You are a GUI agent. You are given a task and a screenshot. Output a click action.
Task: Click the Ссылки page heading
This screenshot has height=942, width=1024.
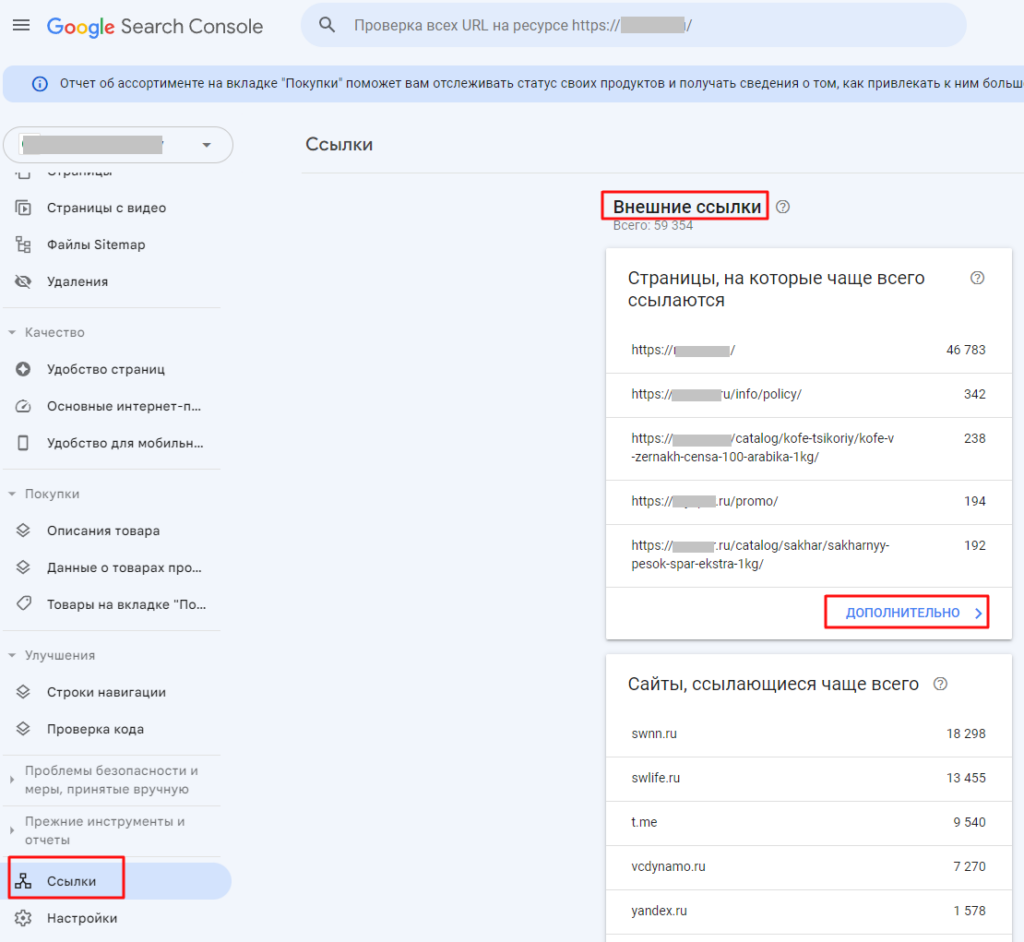pyautogui.click(x=339, y=144)
